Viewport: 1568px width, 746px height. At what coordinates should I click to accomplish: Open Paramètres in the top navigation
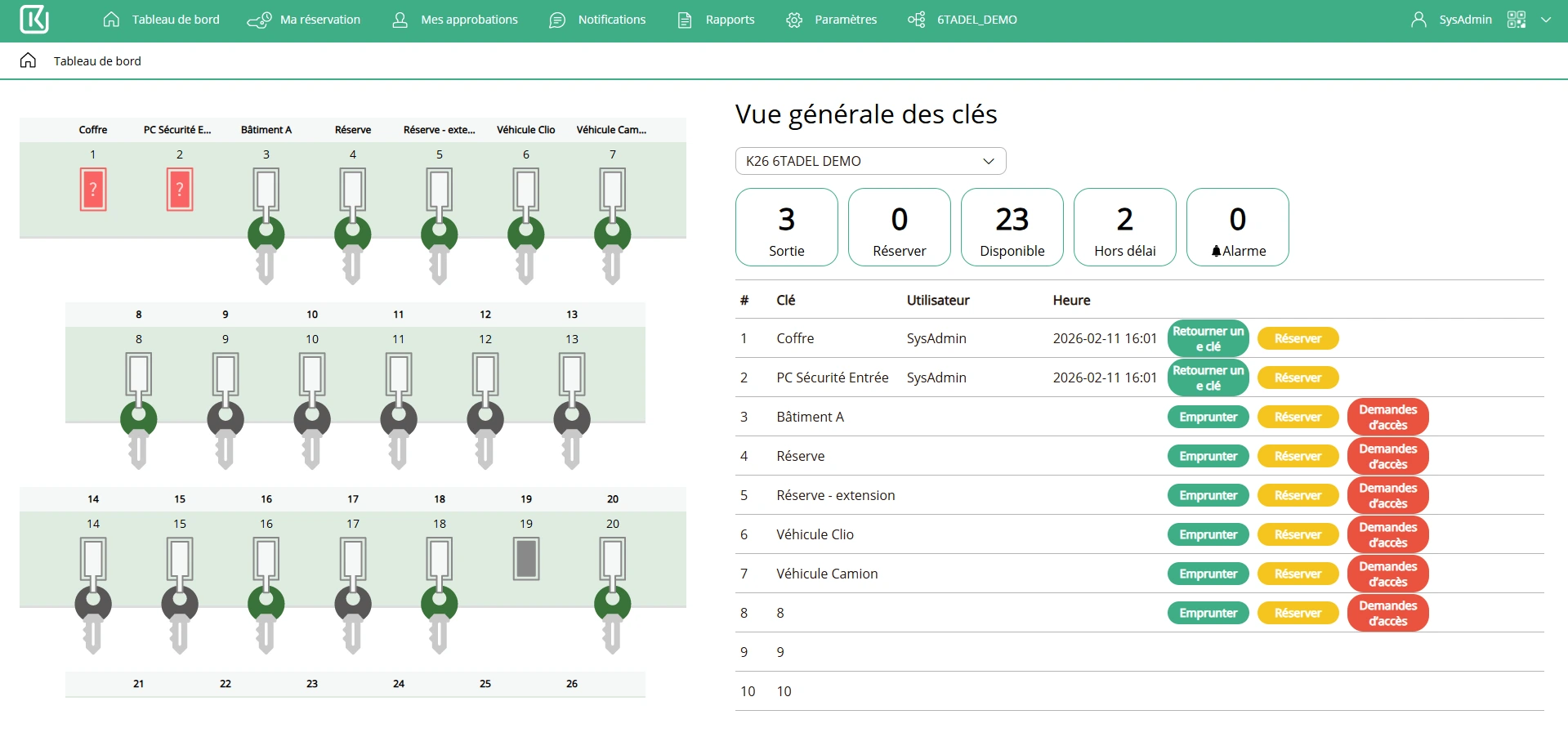tap(832, 20)
